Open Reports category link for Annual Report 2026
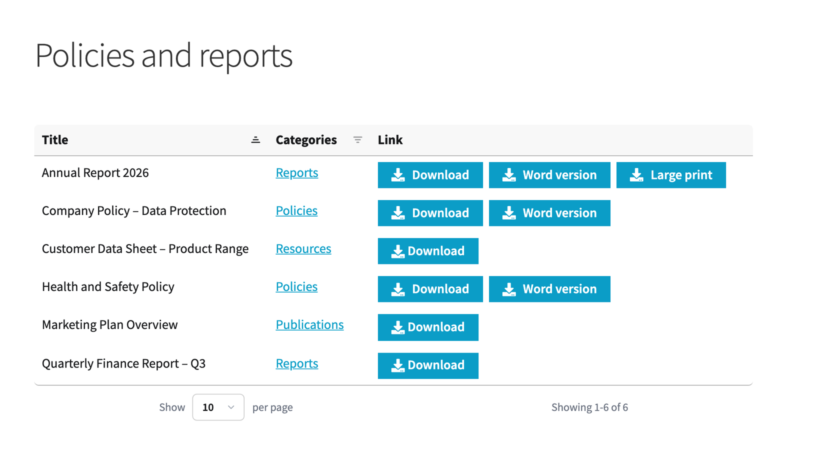This screenshot has height=462, width=820. click(297, 173)
